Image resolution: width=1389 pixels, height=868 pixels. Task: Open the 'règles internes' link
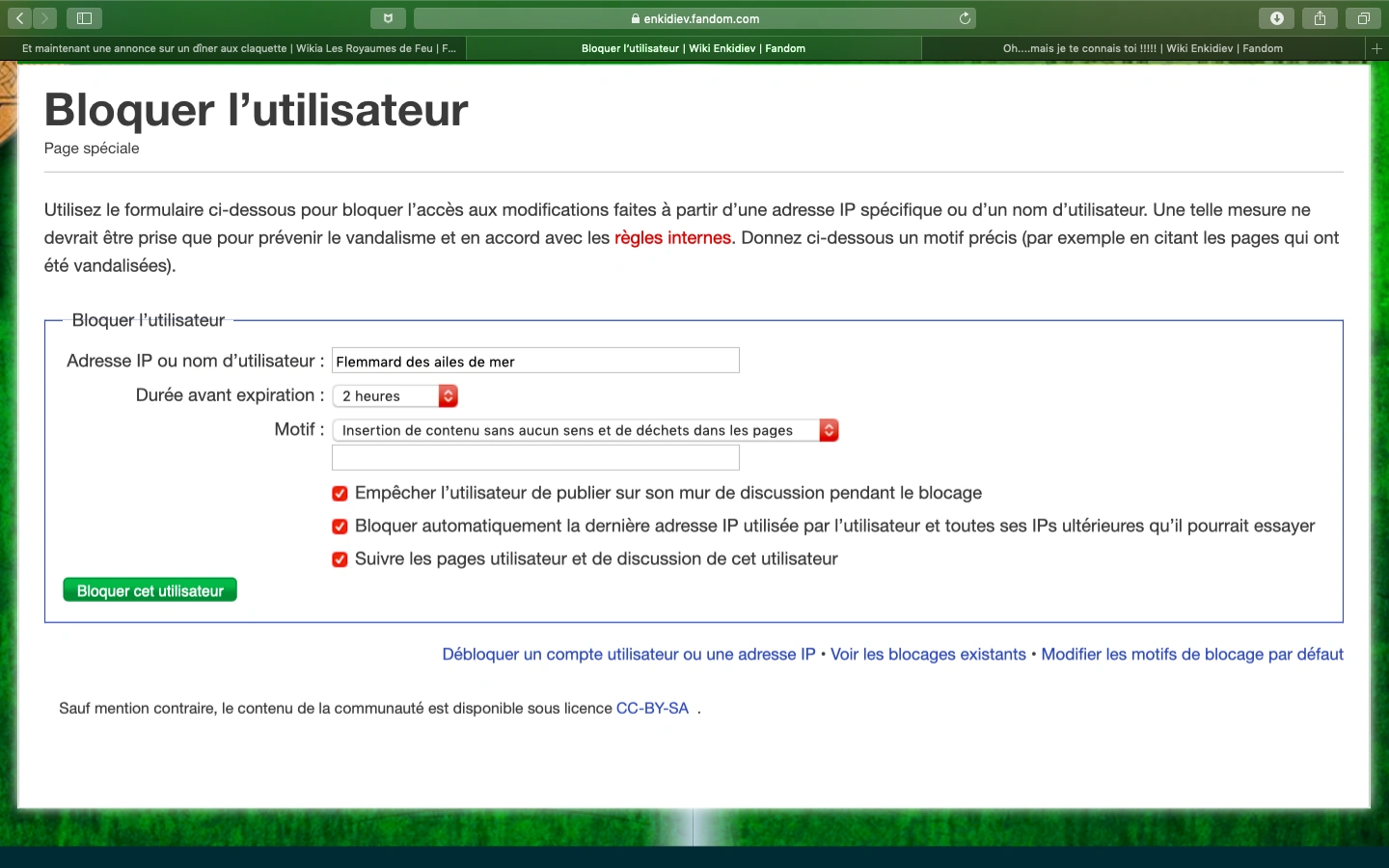coord(672,238)
